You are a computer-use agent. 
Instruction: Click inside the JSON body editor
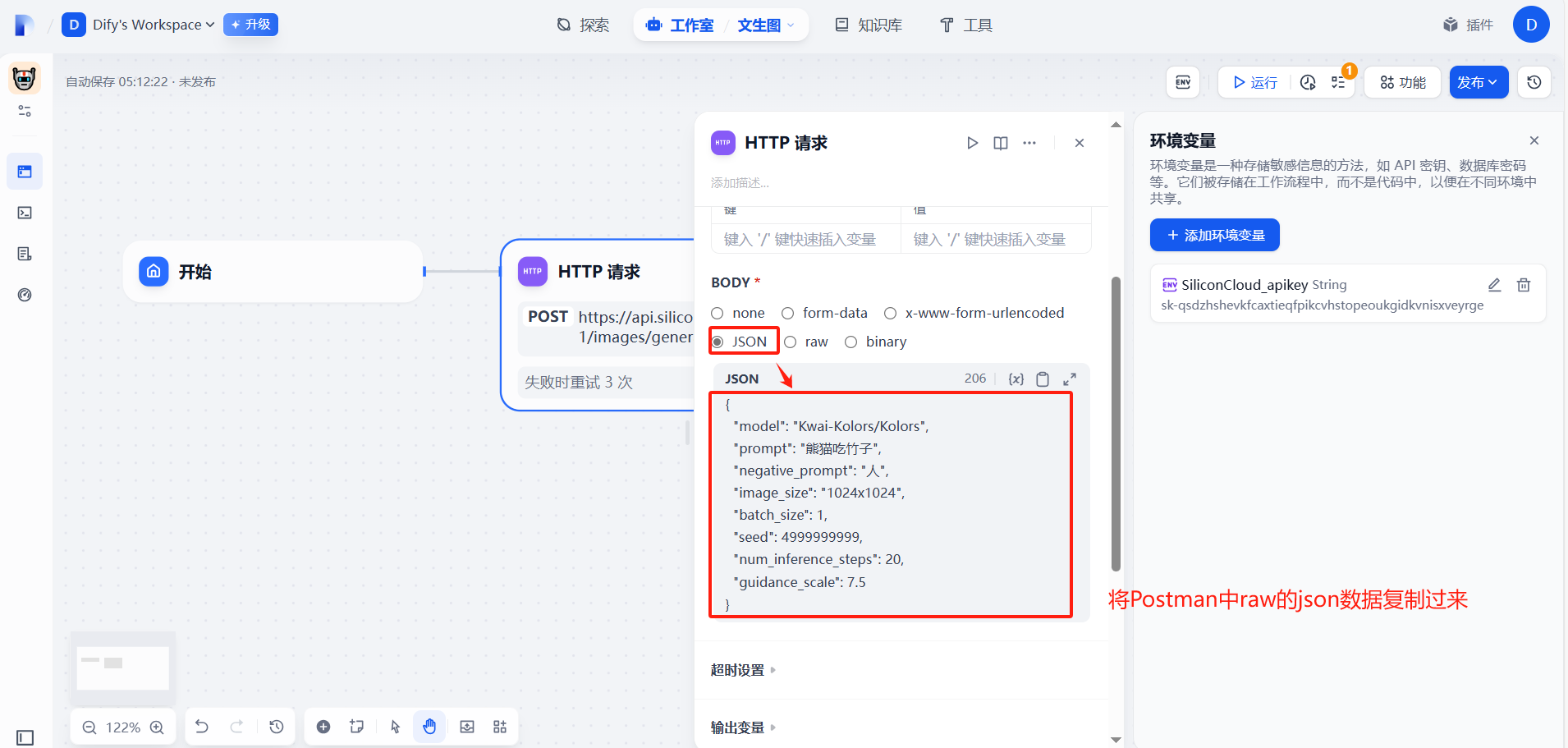click(891, 504)
